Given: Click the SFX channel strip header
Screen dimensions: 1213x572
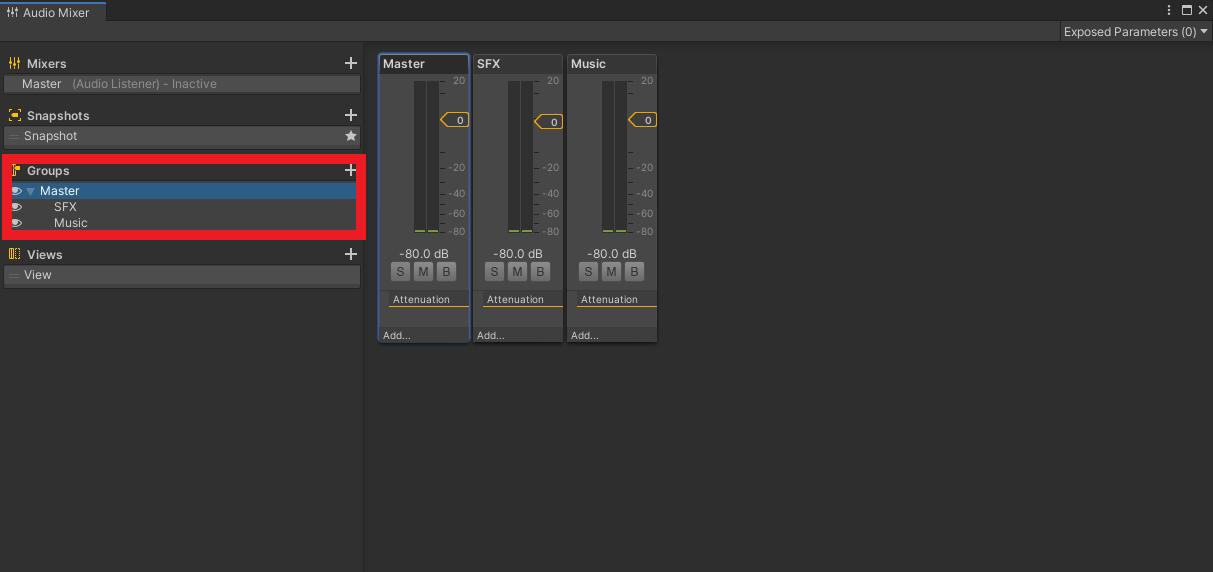Looking at the screenshot, I should (518, 64).
